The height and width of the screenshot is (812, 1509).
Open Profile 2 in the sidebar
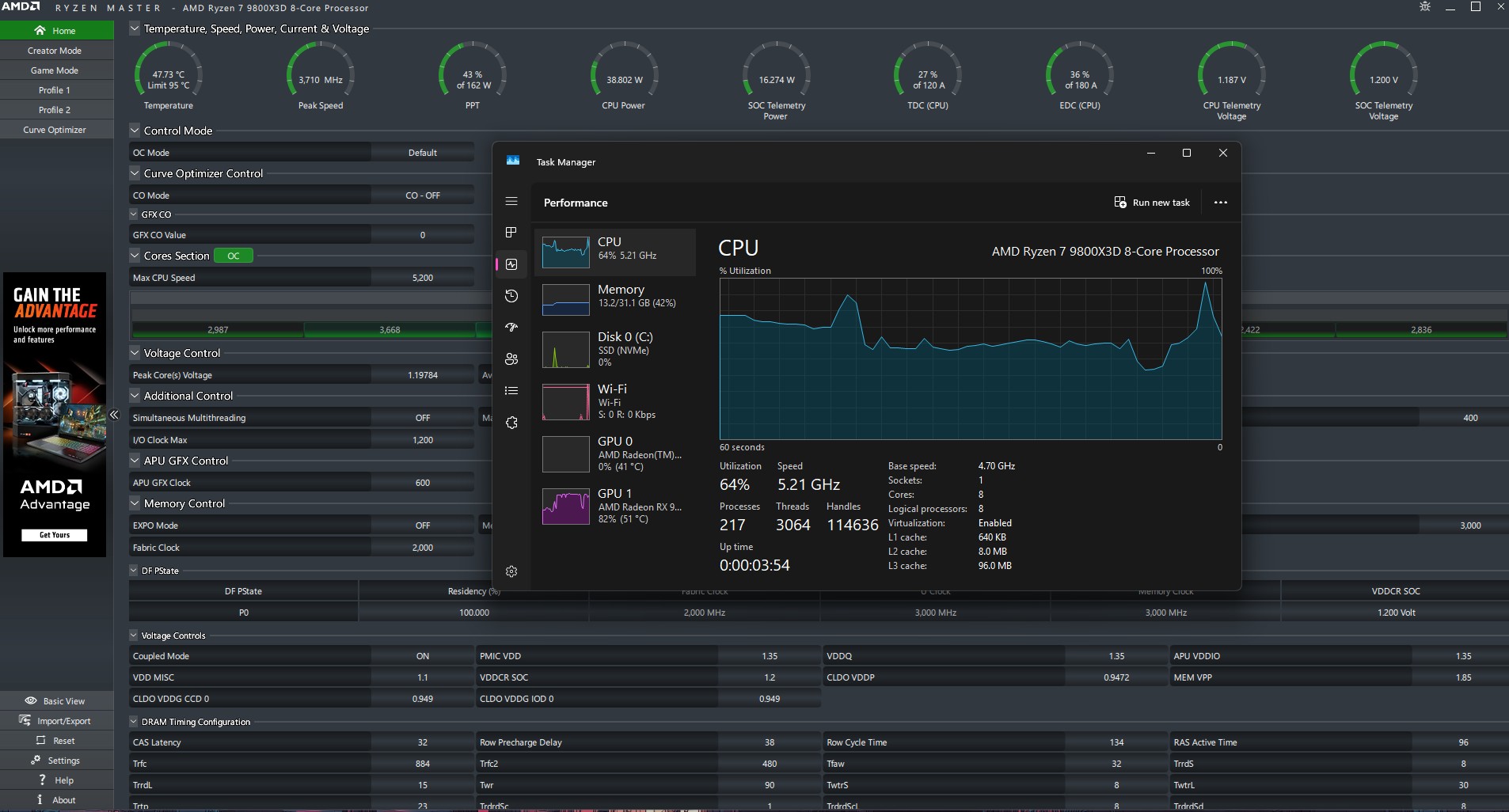coord(57,110)
